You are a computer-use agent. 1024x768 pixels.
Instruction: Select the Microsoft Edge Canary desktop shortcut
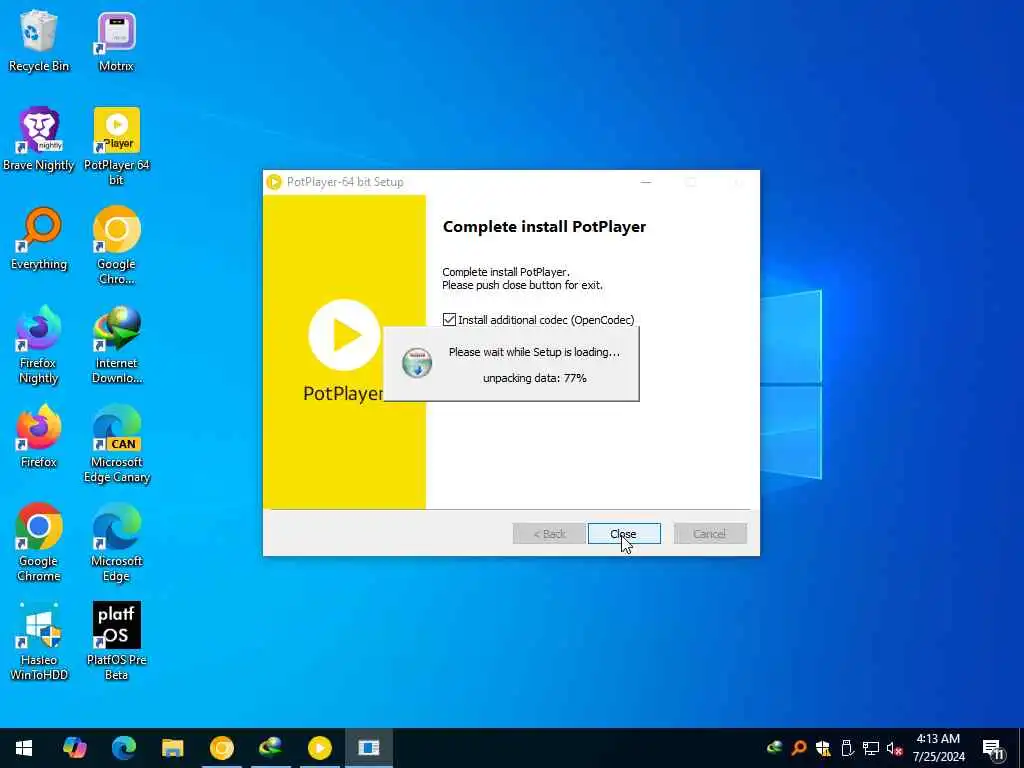click(x=116, y=444)
